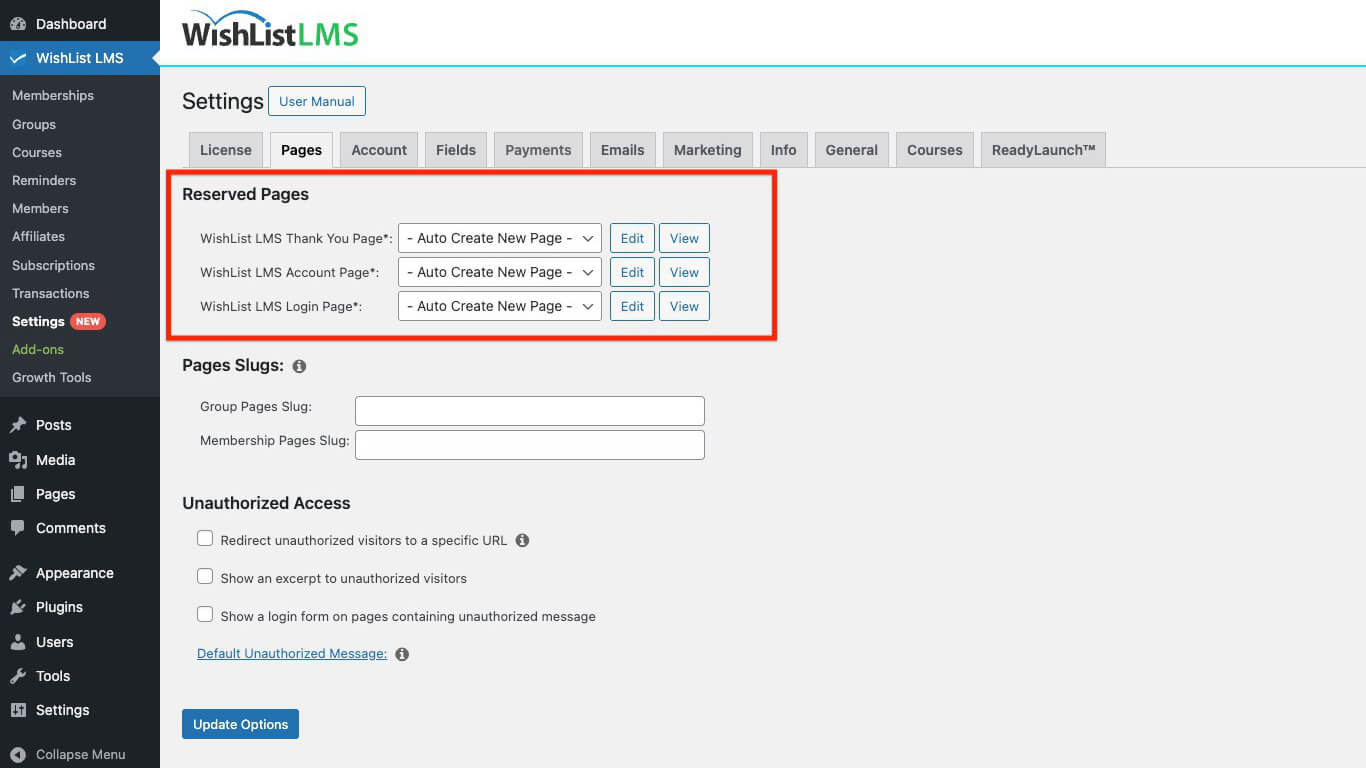Open the Login Page dropdown
The image size is (1366, 768).
499,307
